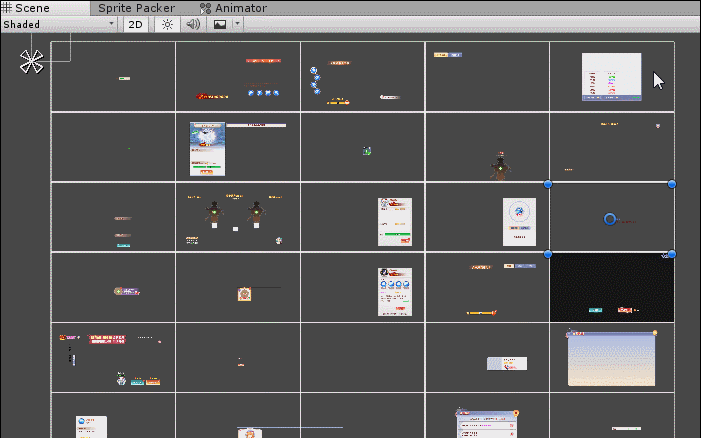This screenshot has height=438, width=701.
Task: Select the dark character sprite with green marker
Action: tap(500, 165)
